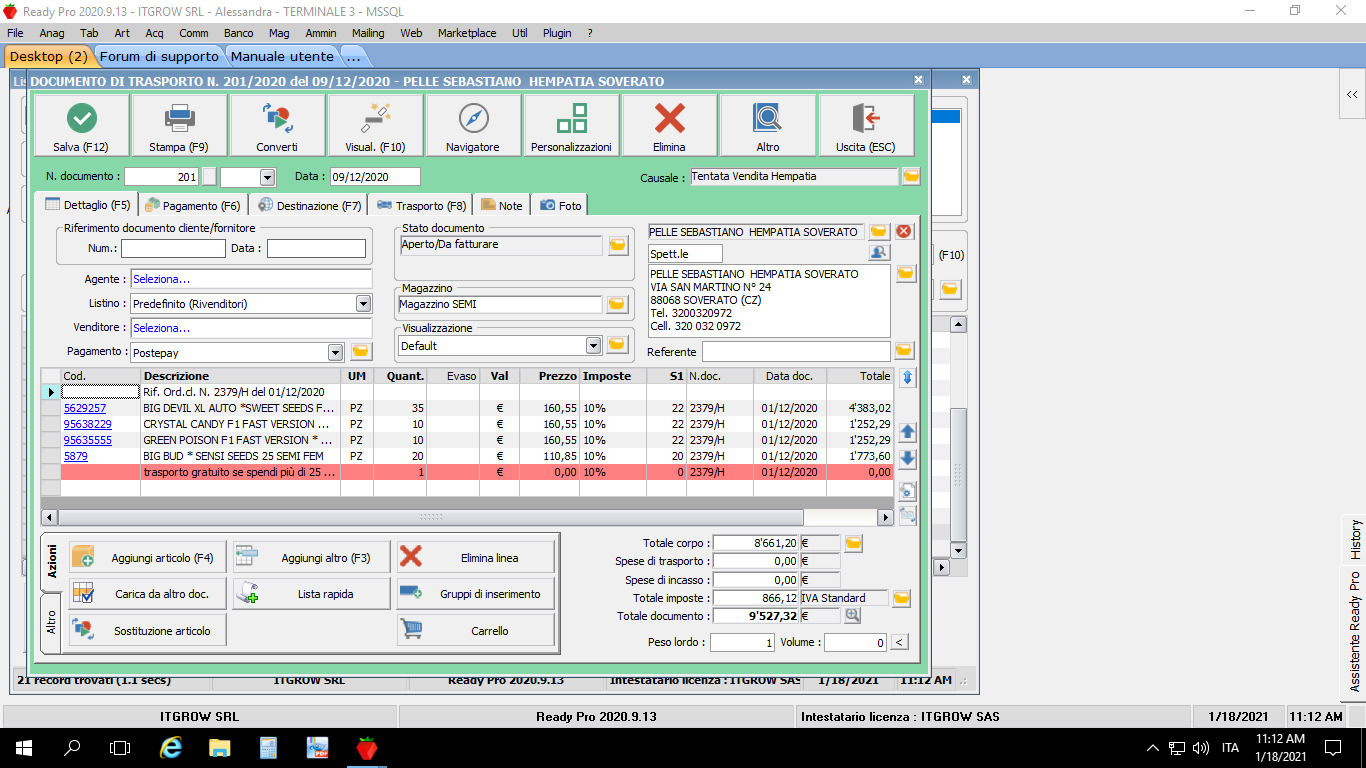Open folder icon next to customer name field
The width and height of the screenshot is (1366, 768).
[879, 231]
